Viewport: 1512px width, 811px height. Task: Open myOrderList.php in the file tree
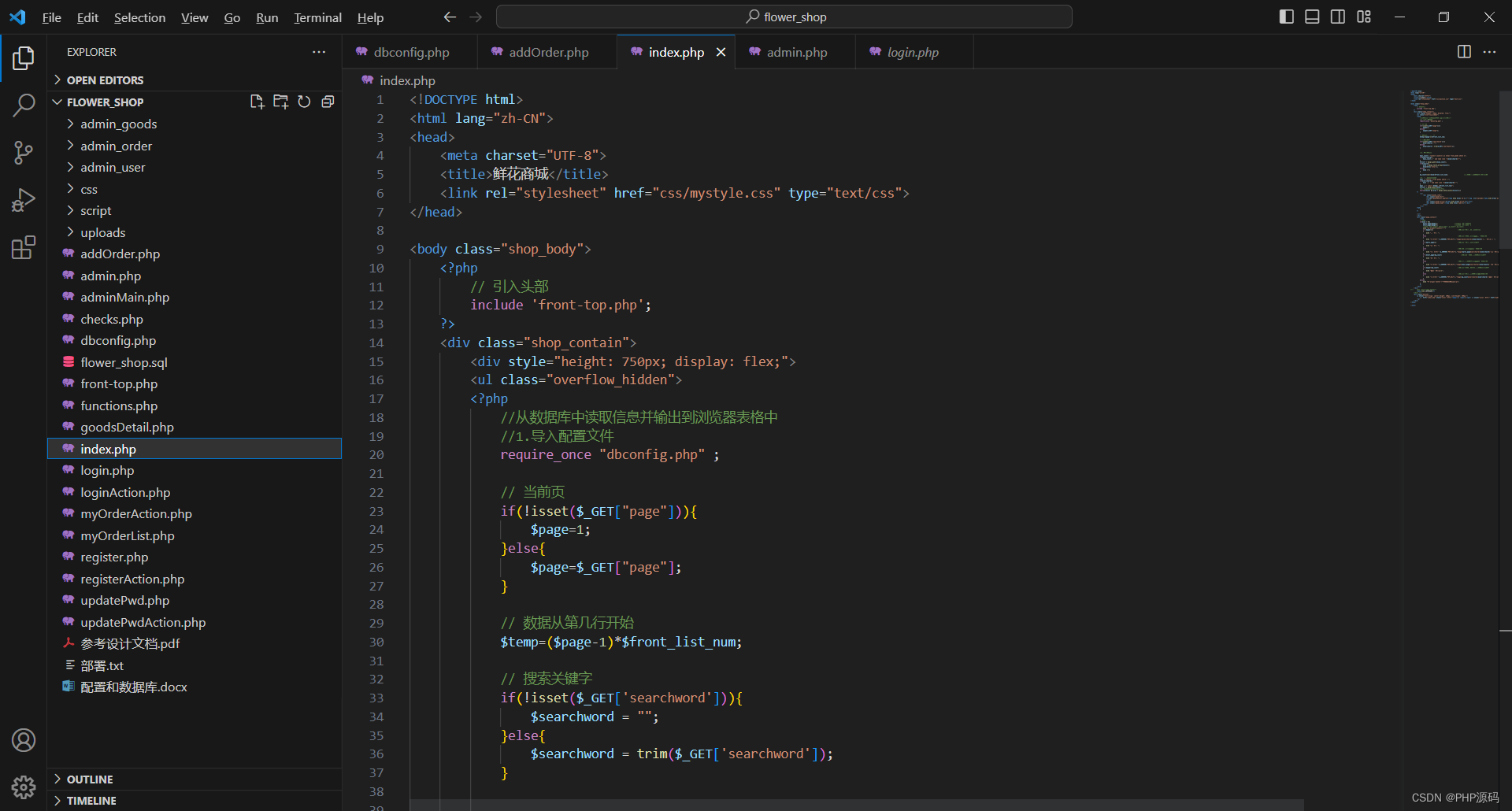[x=195, y=535]
